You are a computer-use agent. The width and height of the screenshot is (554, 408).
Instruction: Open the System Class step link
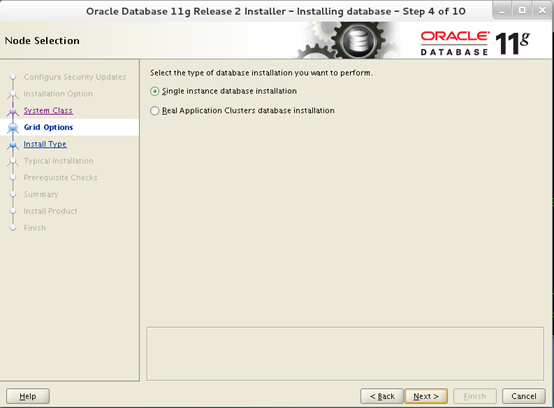pyautogui.click(x=48, y=111)
